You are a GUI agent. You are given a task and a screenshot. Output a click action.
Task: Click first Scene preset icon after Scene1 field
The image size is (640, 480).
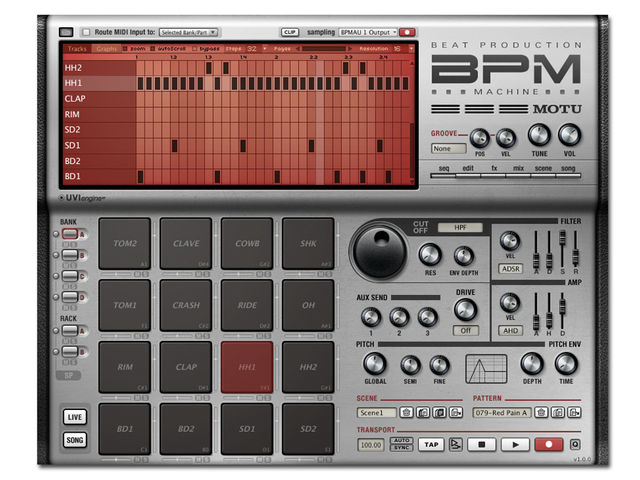coord(406,413)
